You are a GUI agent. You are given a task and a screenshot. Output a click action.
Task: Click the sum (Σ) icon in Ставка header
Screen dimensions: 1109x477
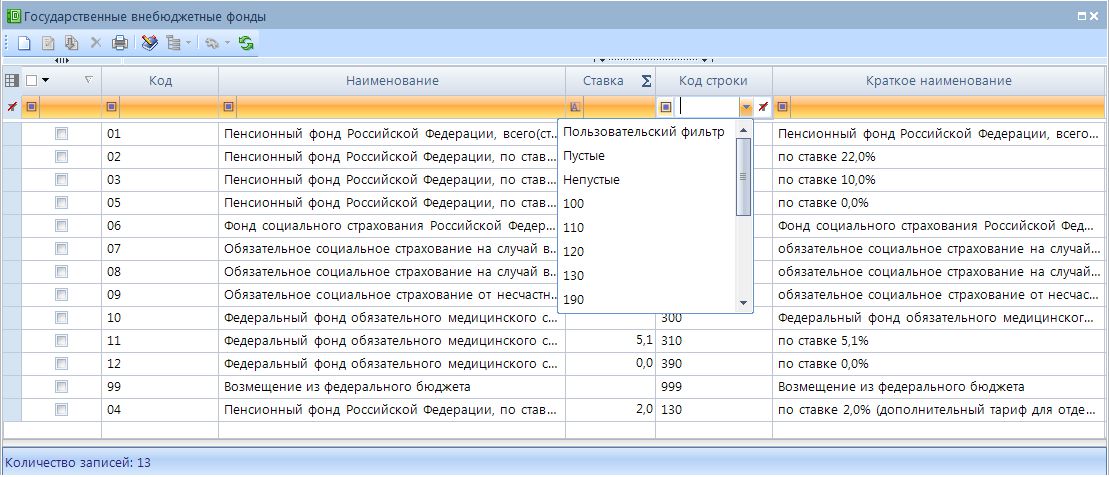point(645,81)
